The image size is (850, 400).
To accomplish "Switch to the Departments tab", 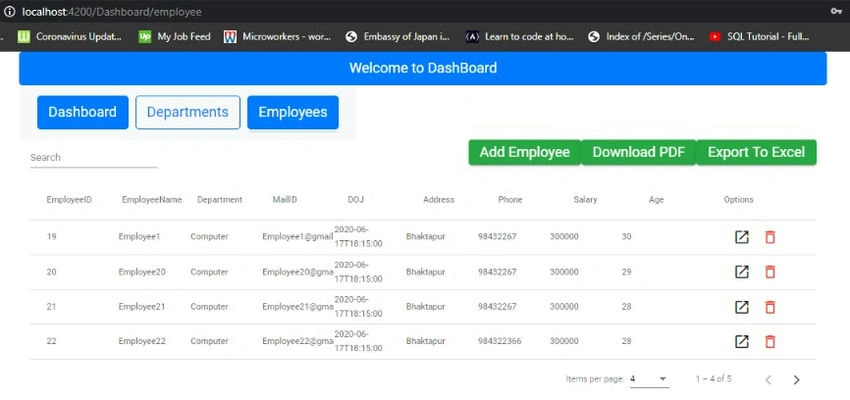I will [x=188, y=112].
